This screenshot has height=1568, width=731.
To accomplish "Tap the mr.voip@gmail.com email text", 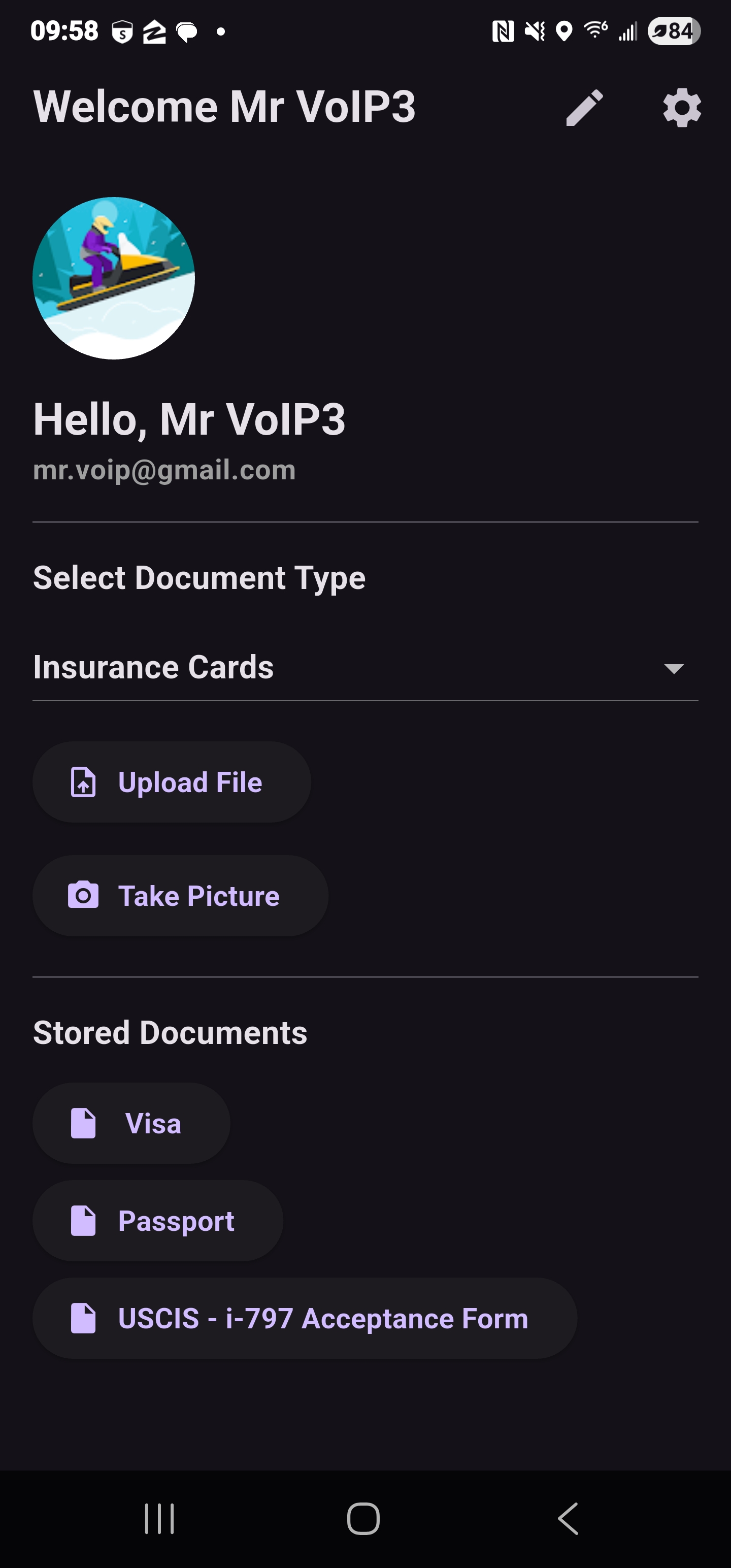I will 164,471.
